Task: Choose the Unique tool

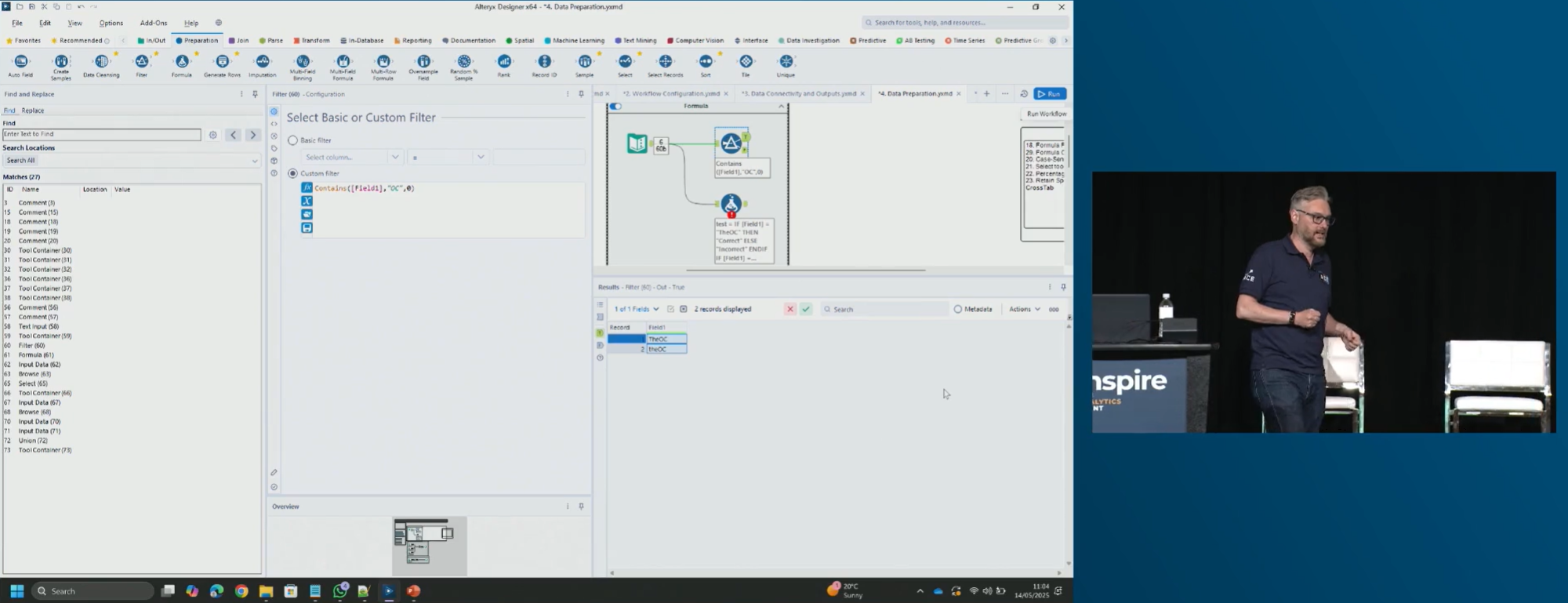Action: point(786,62)
